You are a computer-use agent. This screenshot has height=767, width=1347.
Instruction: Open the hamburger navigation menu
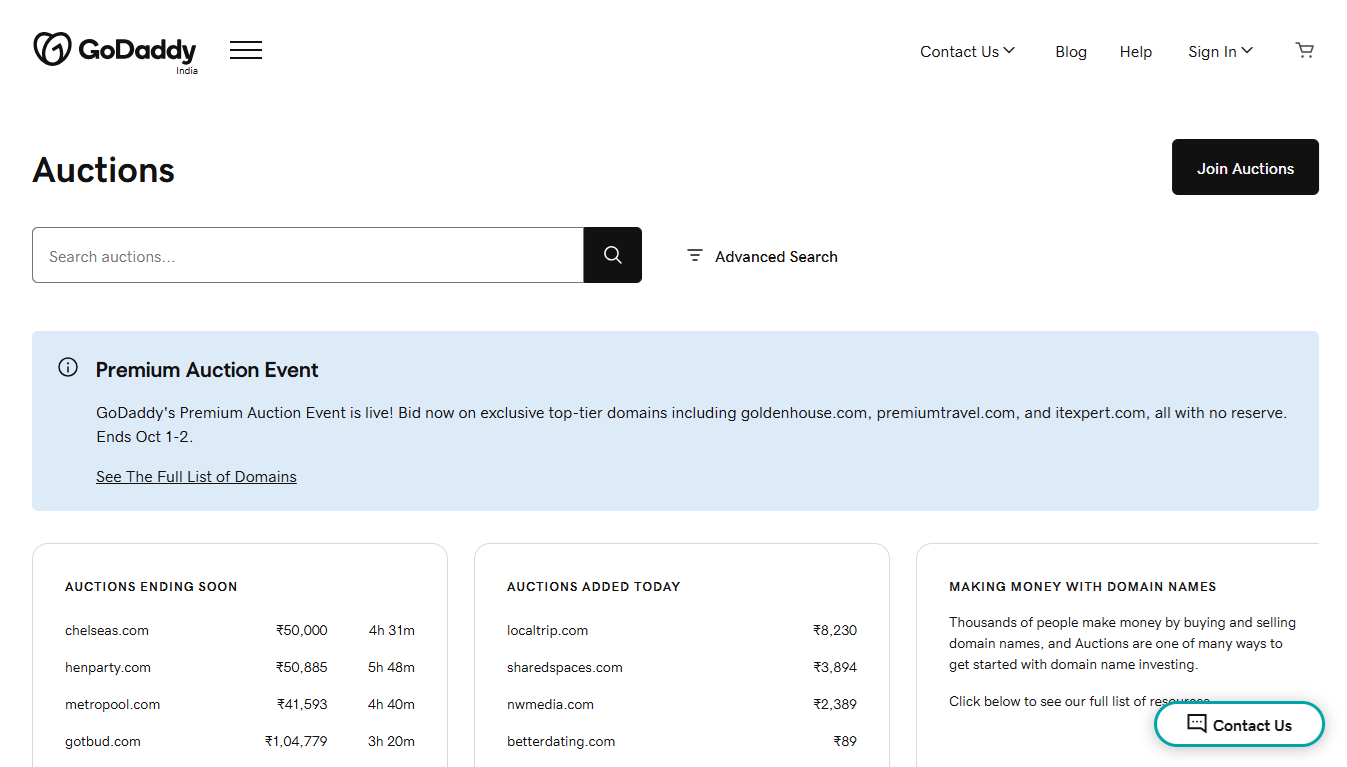tap(246, 50)
